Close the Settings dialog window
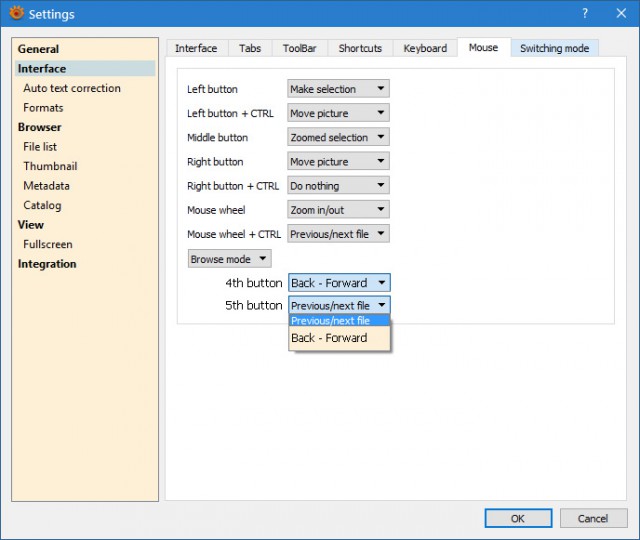 tap(621, 13)
